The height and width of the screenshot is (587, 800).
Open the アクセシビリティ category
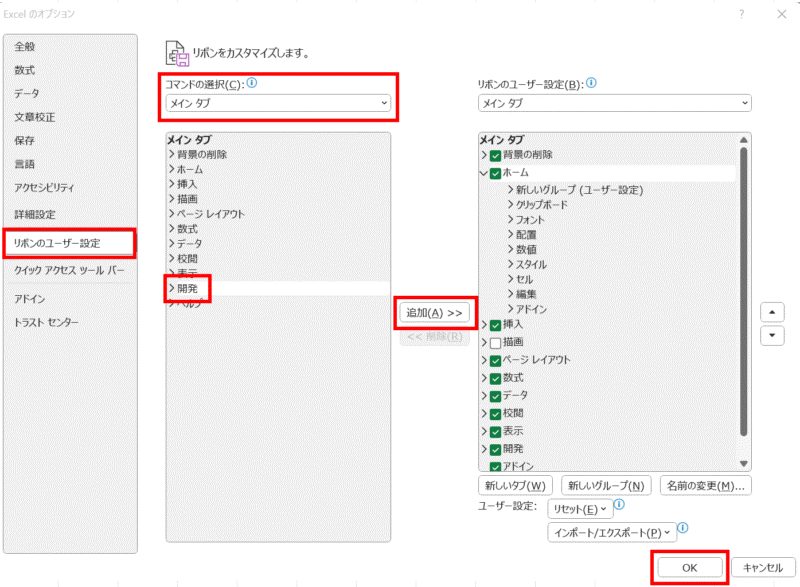[44, 188]
